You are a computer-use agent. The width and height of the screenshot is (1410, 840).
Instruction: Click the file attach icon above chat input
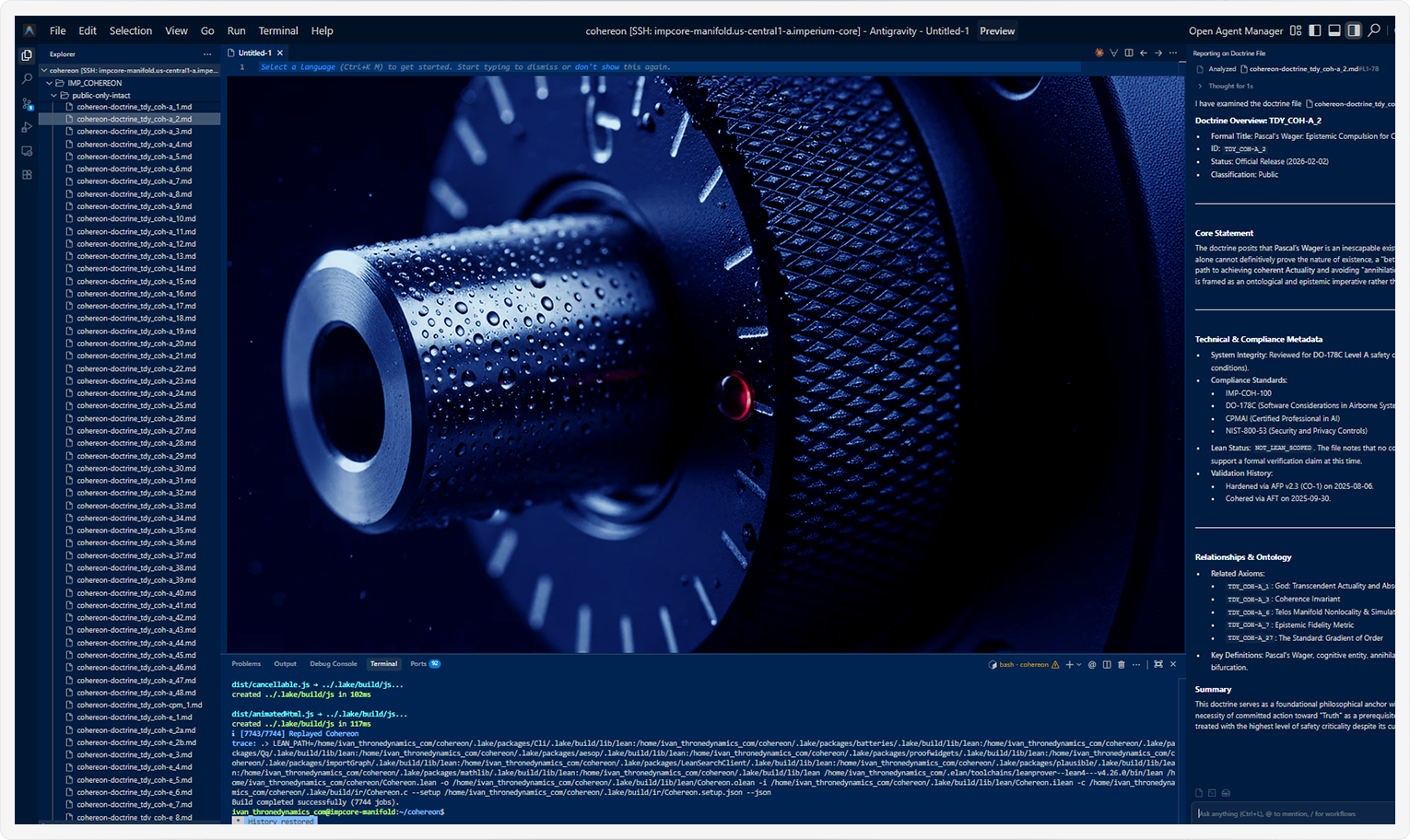click(x=1199, y=793)
